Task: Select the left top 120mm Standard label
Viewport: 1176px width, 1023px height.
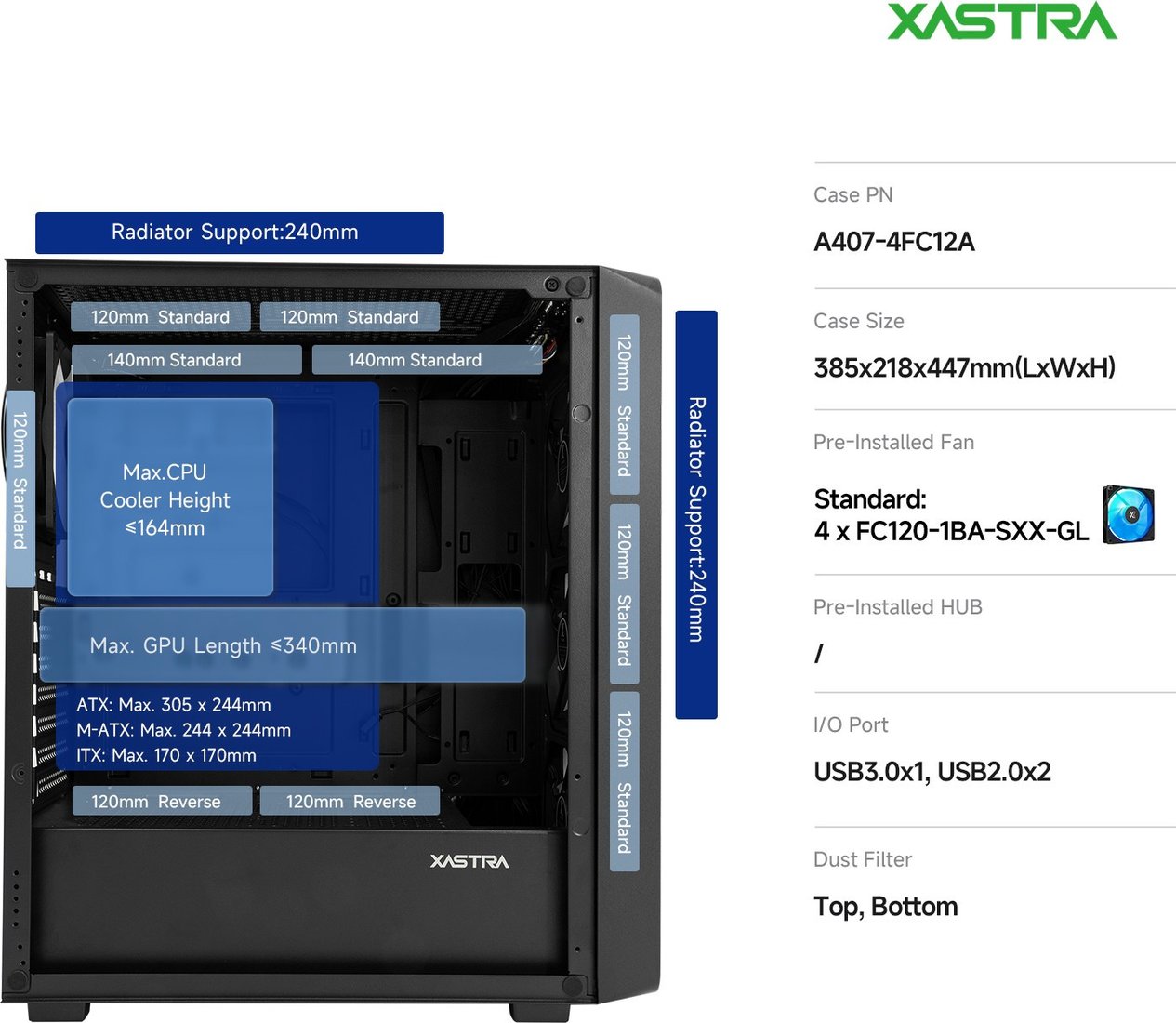Action: 161,317
